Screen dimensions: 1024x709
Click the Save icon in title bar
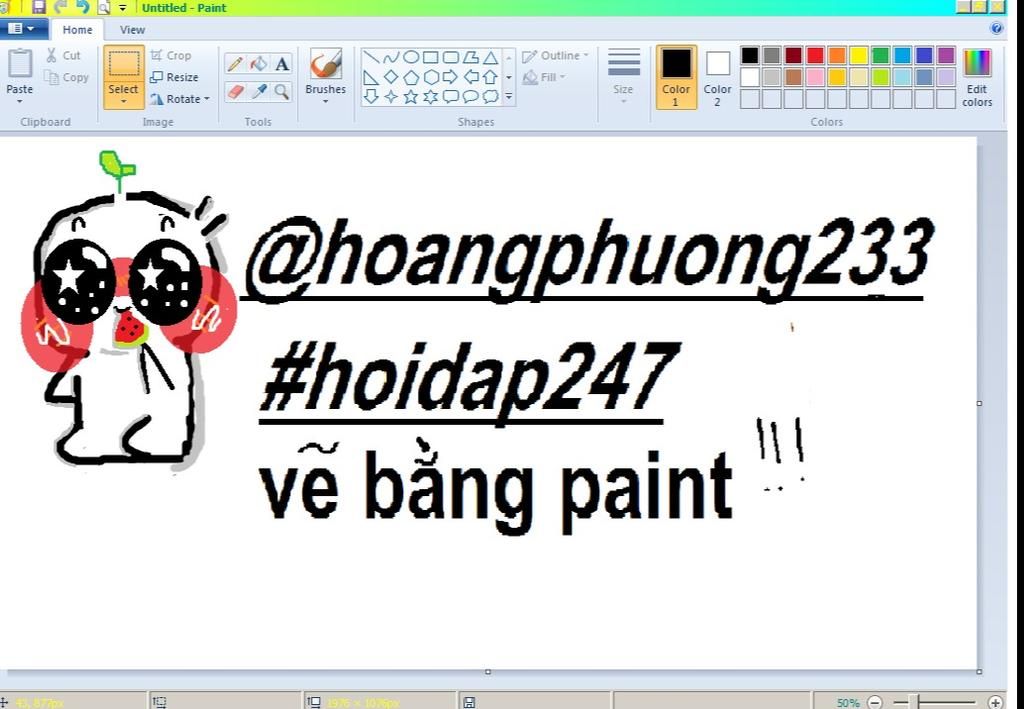[39, 7]
